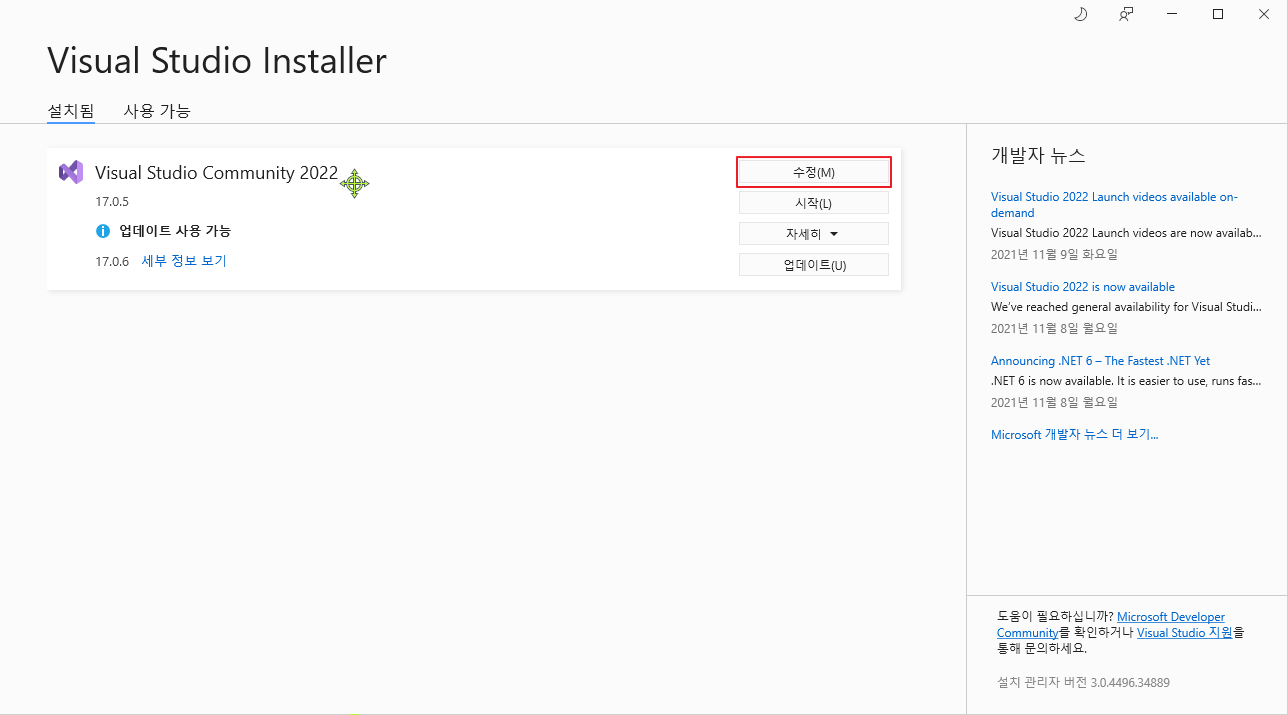Click the 업데이트 사용 가능 text

click(x=175, y=231)
